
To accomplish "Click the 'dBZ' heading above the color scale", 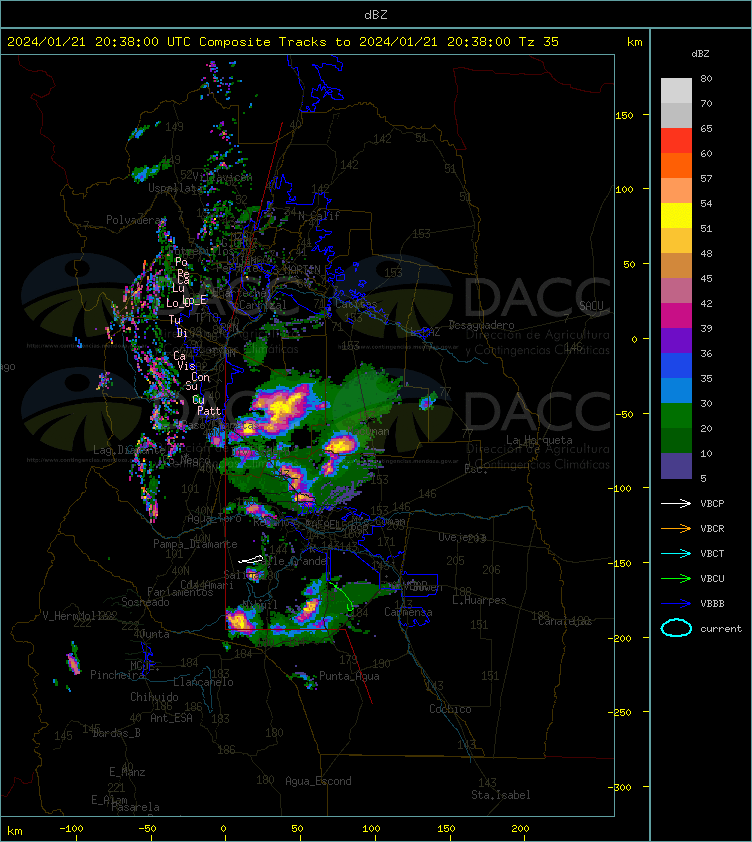I will click(700, 54).
